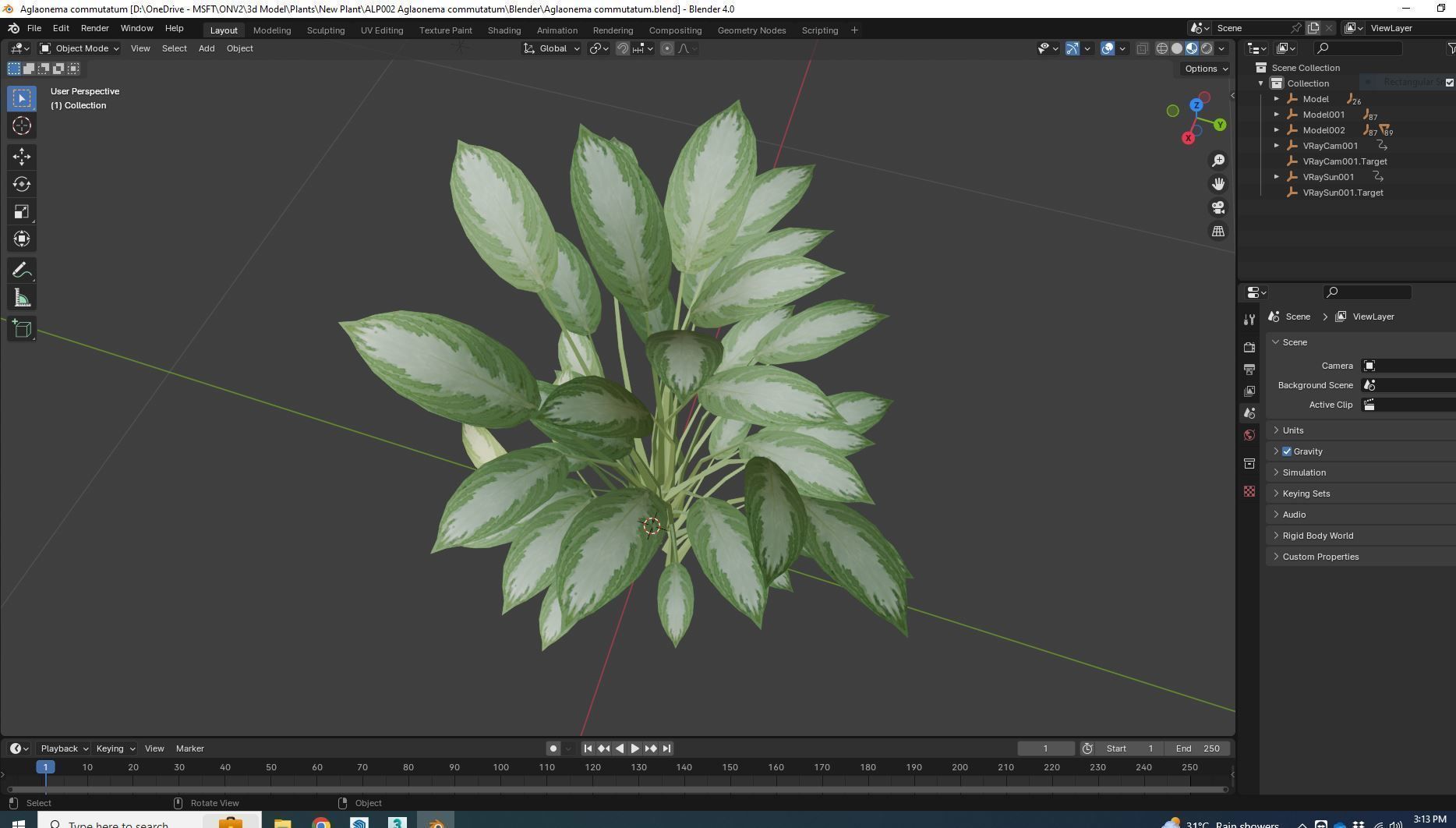Toggle snapping magnet button
1456x828 pixels.
(x=623, y=48)
